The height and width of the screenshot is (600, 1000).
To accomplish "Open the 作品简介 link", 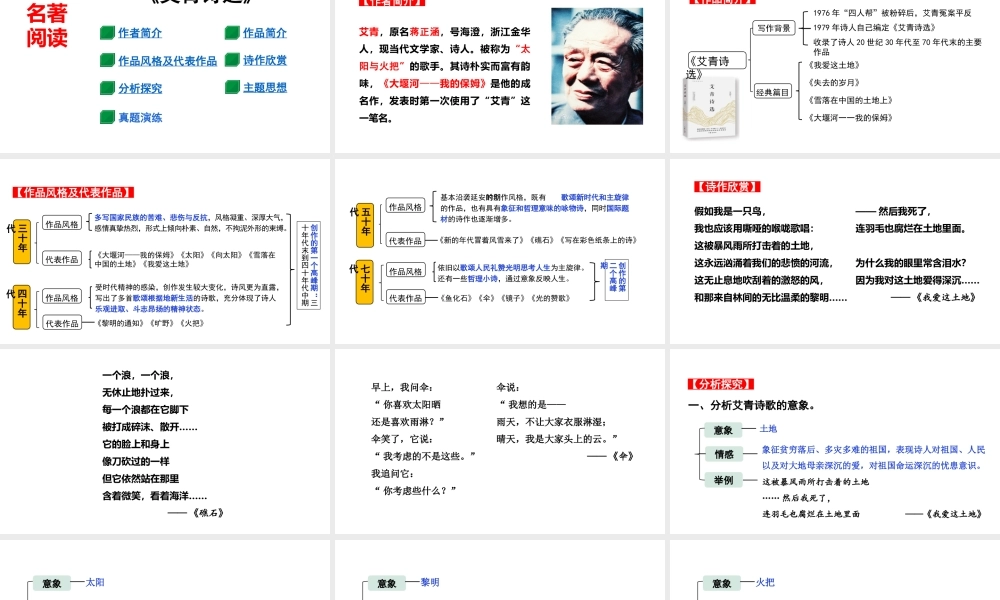I will pyautogui.click(x=265, y=33).
